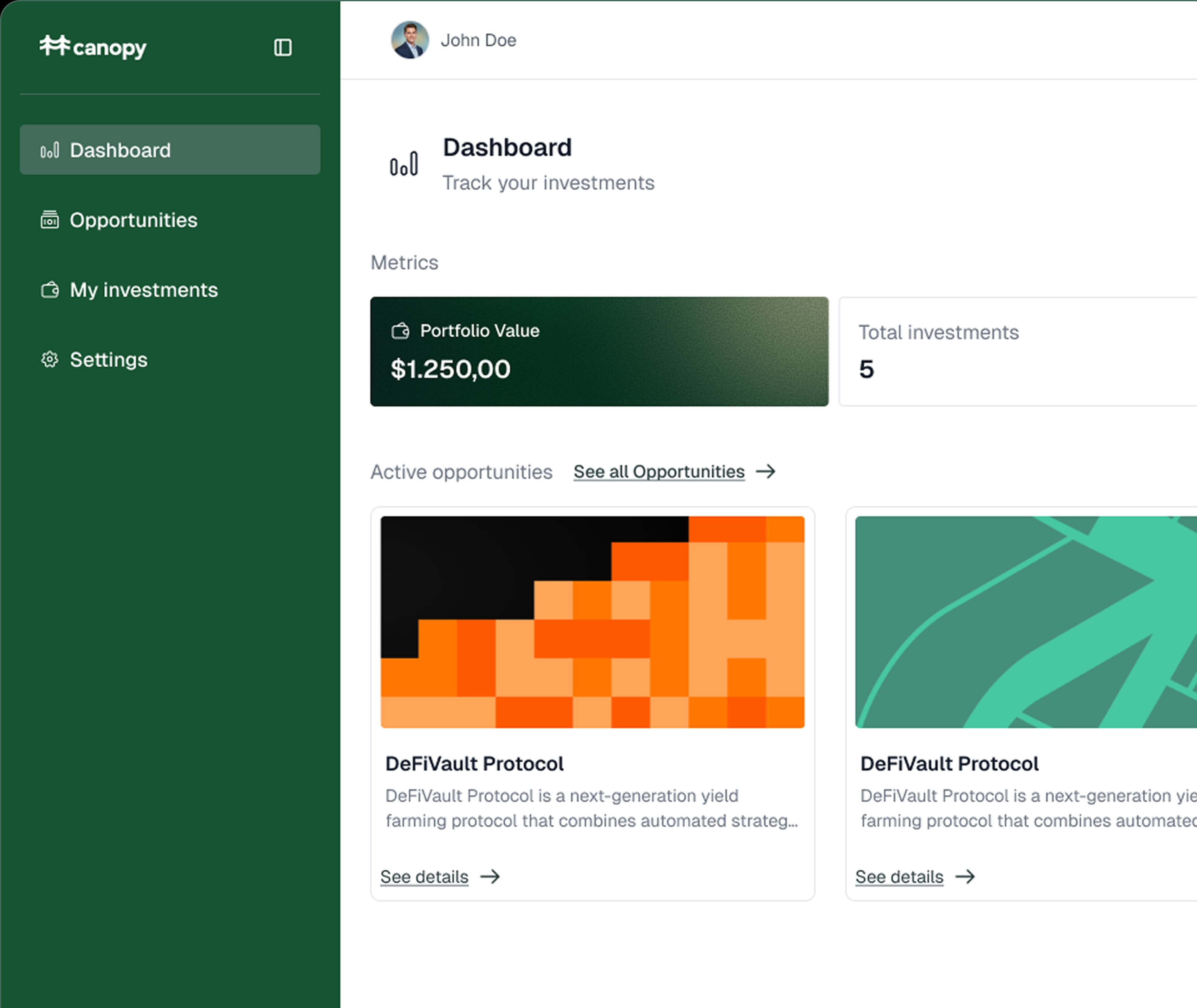This screenshot has height=1008, width=1197.
Task: Click the arrow icon next to See all Opportunities
Action: [x=767, y=471]
